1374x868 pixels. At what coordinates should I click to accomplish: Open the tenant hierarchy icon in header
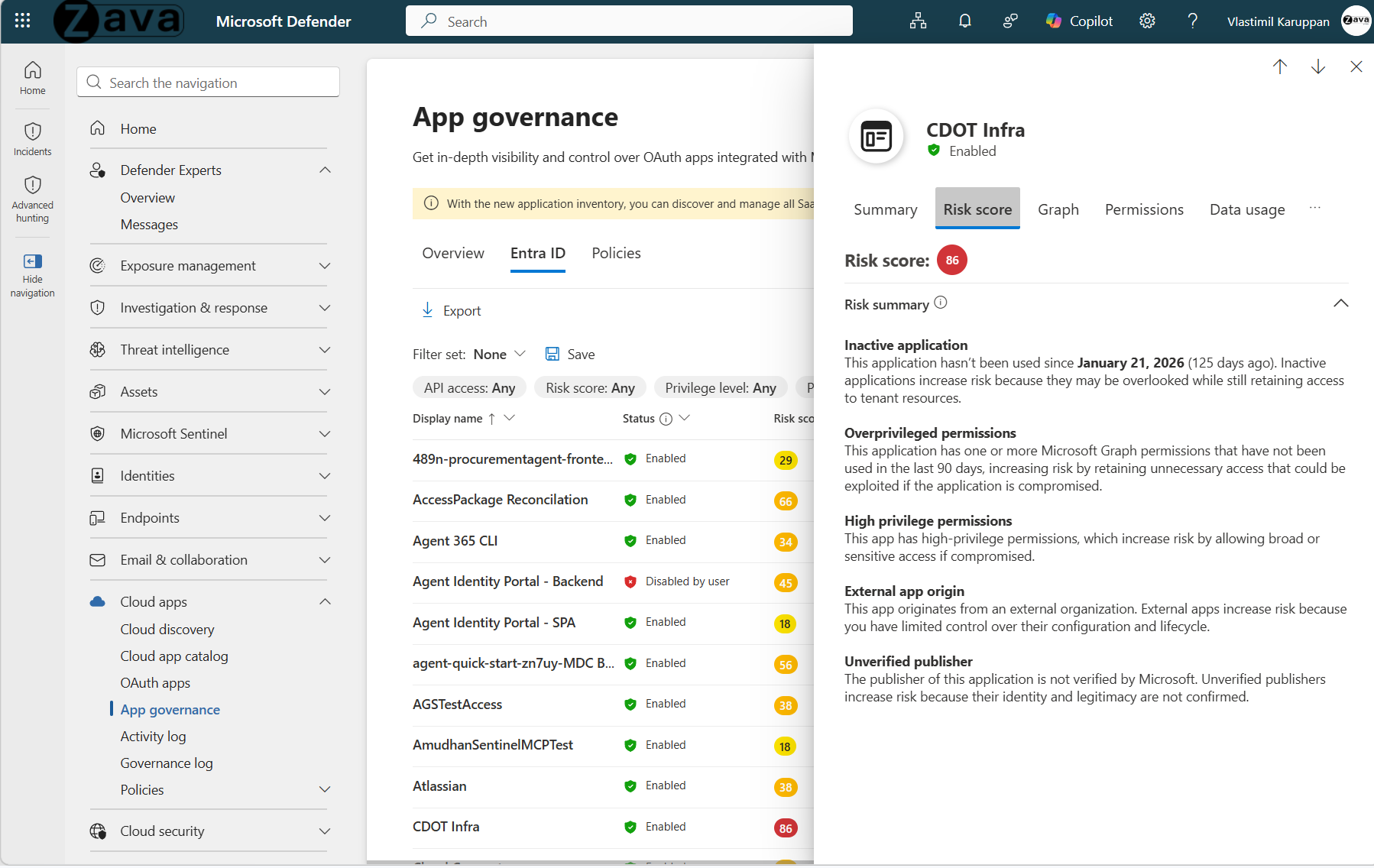(x=918, y=21)
